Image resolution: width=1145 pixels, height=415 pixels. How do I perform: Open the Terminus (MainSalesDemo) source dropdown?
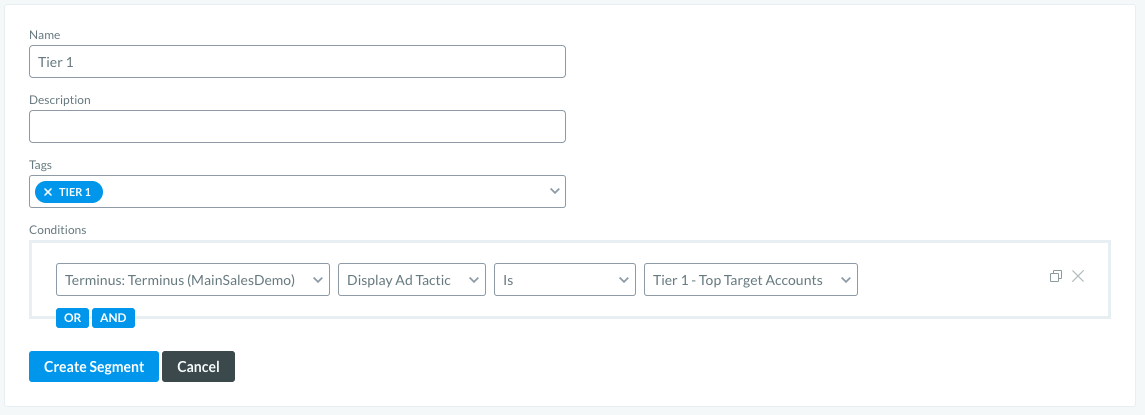(193, 280)
